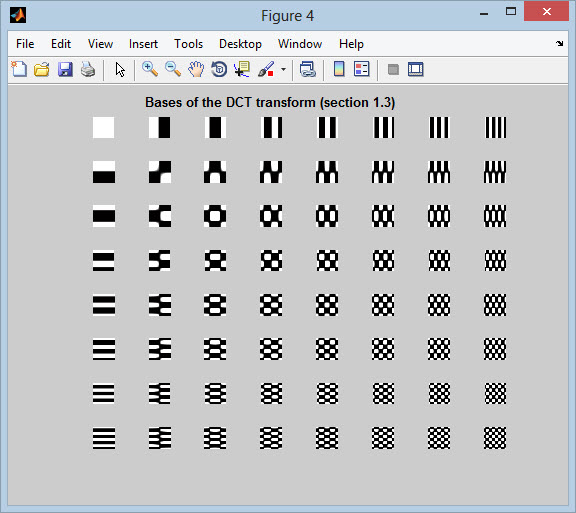Insert a legend using the toolbar icon
This screenshot has width=576, height=513.
pyautogui.click(x=361, y=69)
